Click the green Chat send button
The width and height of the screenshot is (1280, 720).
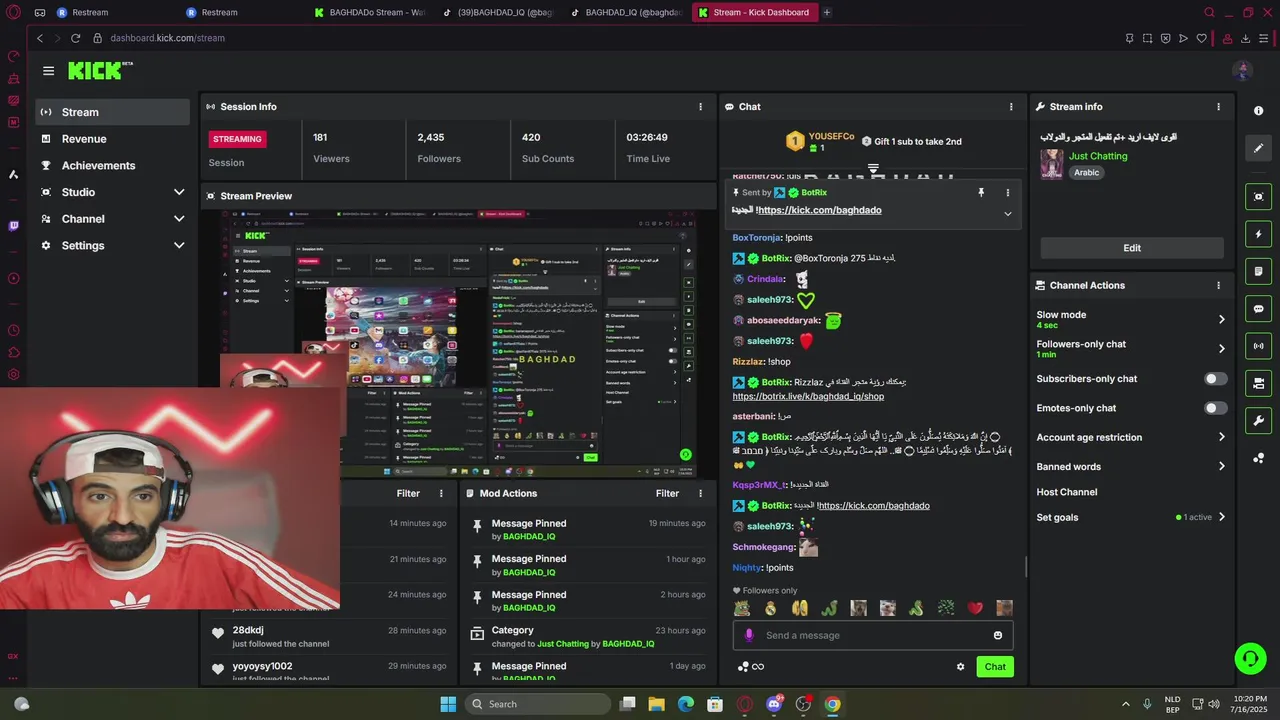(995, 667)
